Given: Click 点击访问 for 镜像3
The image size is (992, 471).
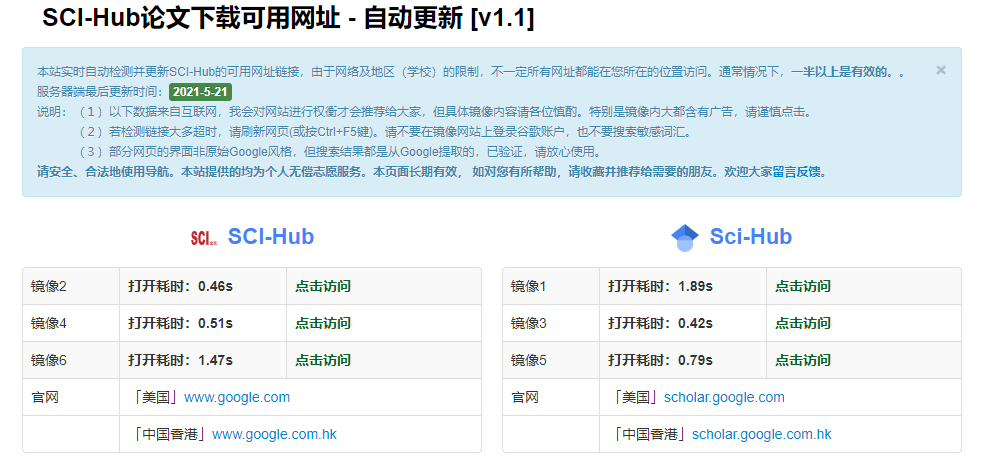Looking at the screenshot, I should (803, 323).
